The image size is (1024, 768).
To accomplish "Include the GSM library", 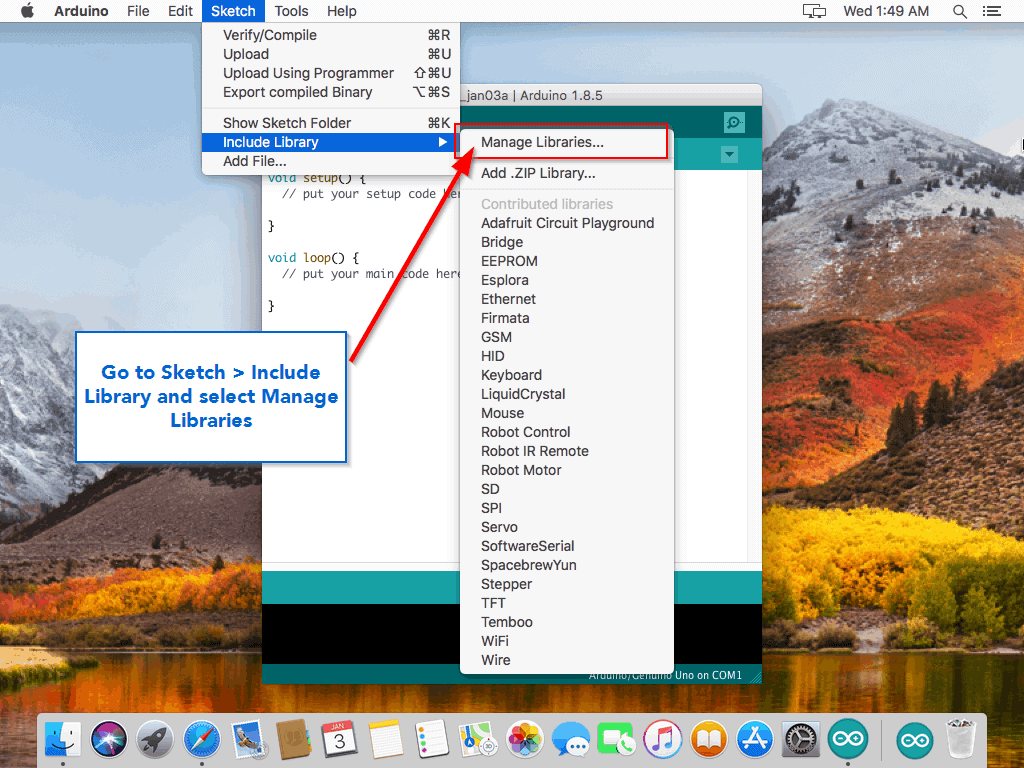I will (567, 337).
